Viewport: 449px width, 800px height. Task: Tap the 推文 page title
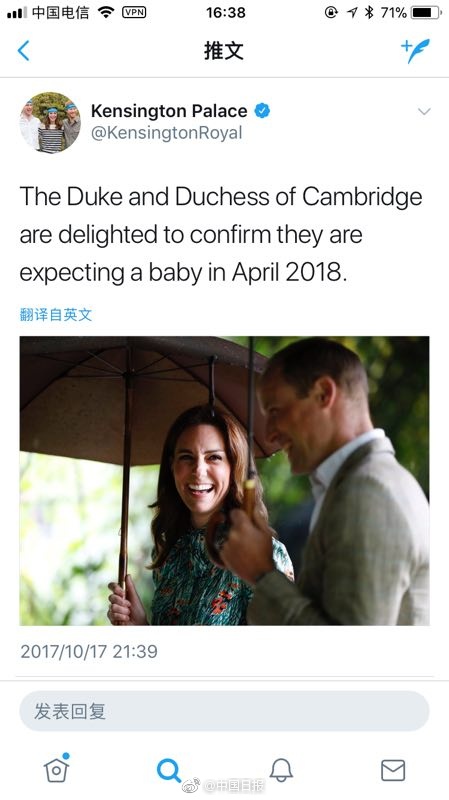(224, 51)
